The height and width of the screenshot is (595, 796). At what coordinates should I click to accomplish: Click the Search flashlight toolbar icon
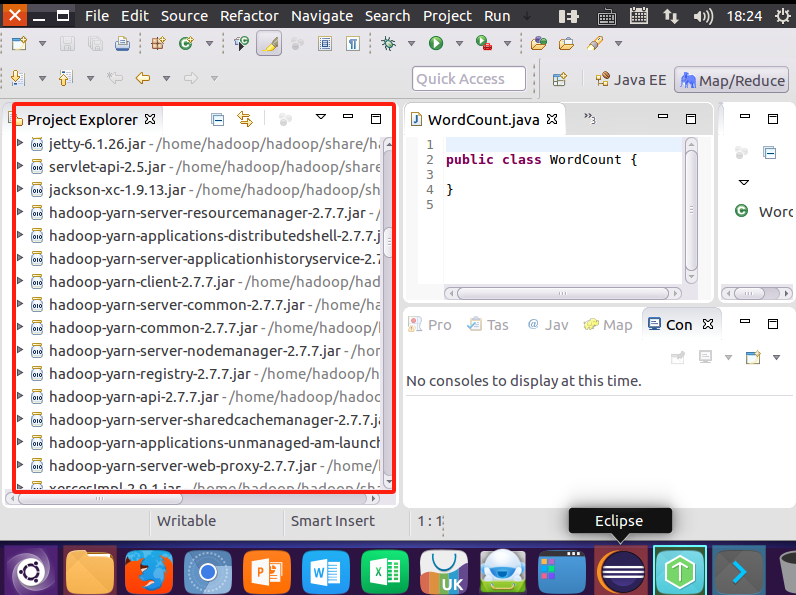tap(595, 44)
